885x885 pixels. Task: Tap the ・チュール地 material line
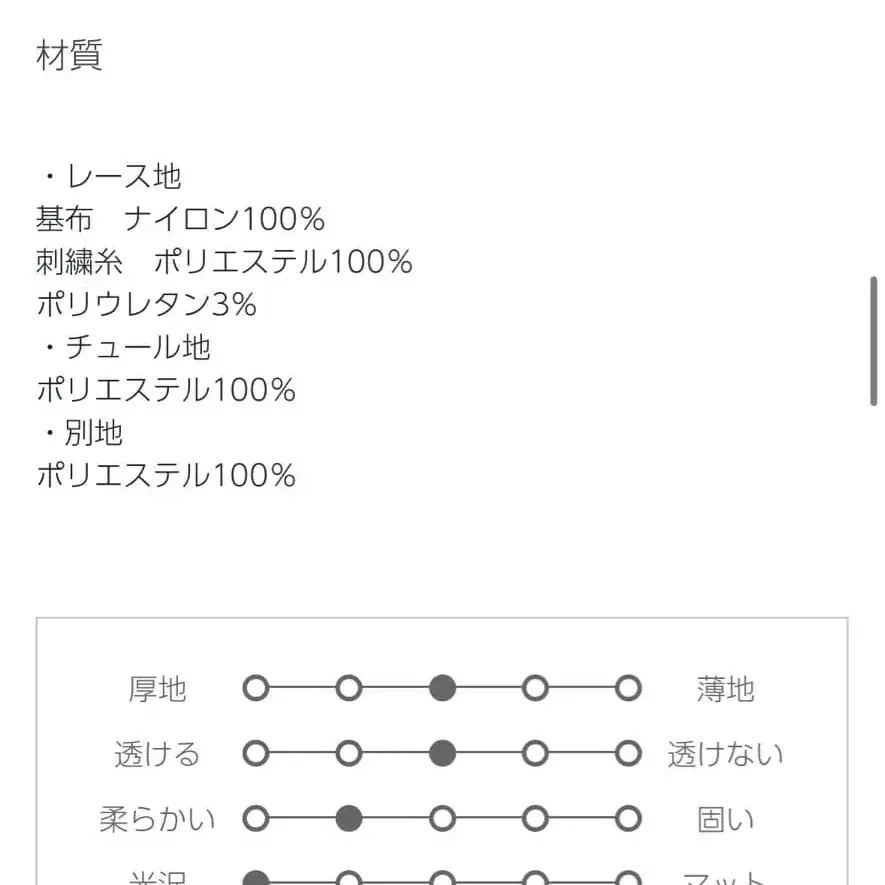click(x=124, y=347)
